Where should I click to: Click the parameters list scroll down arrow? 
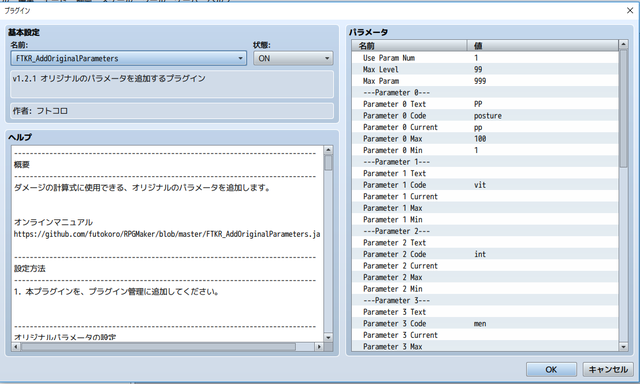point(623,347)
